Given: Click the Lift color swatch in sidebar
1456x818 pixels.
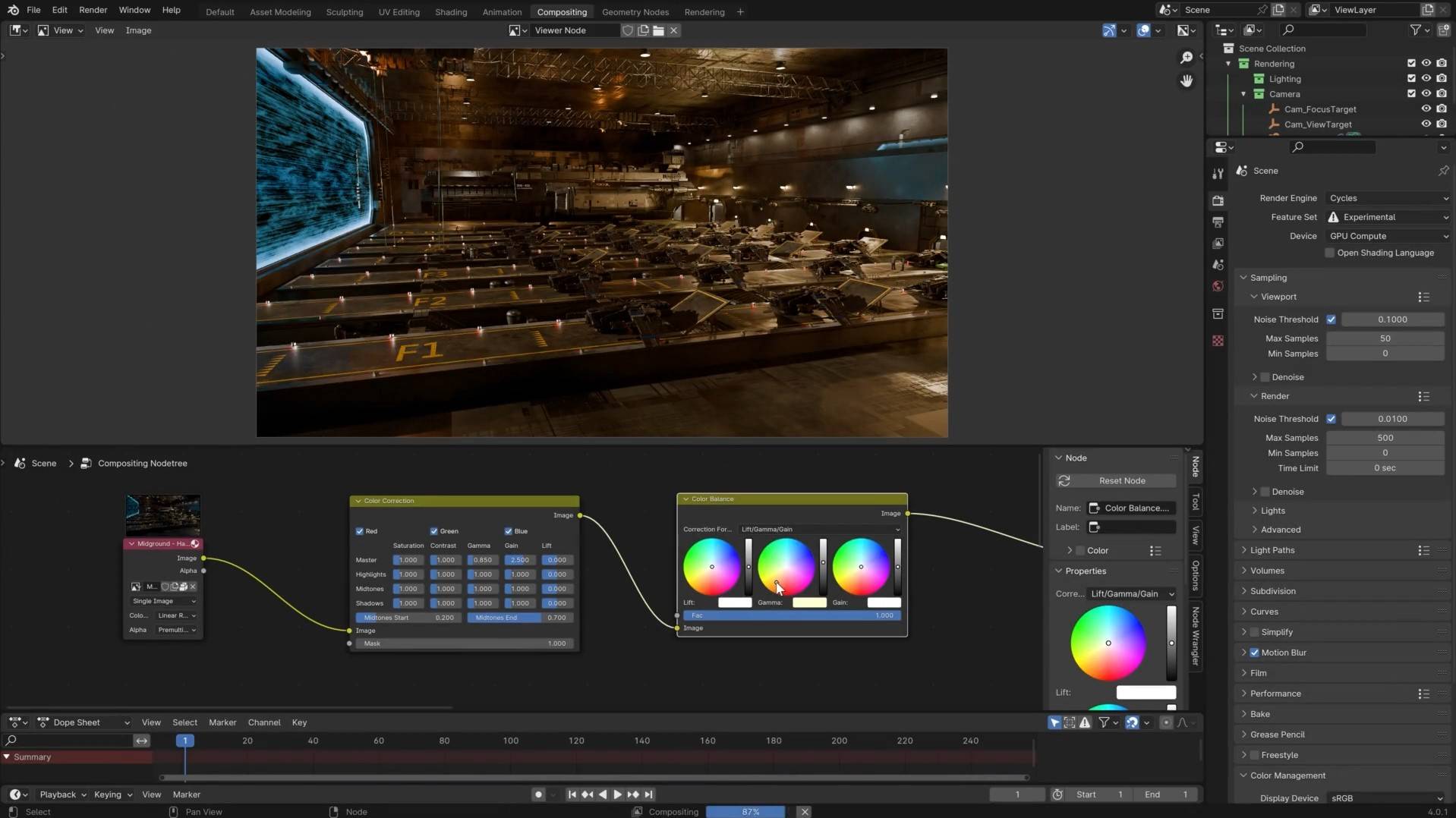Looking at the screenshot, I should pos(1146,693).
